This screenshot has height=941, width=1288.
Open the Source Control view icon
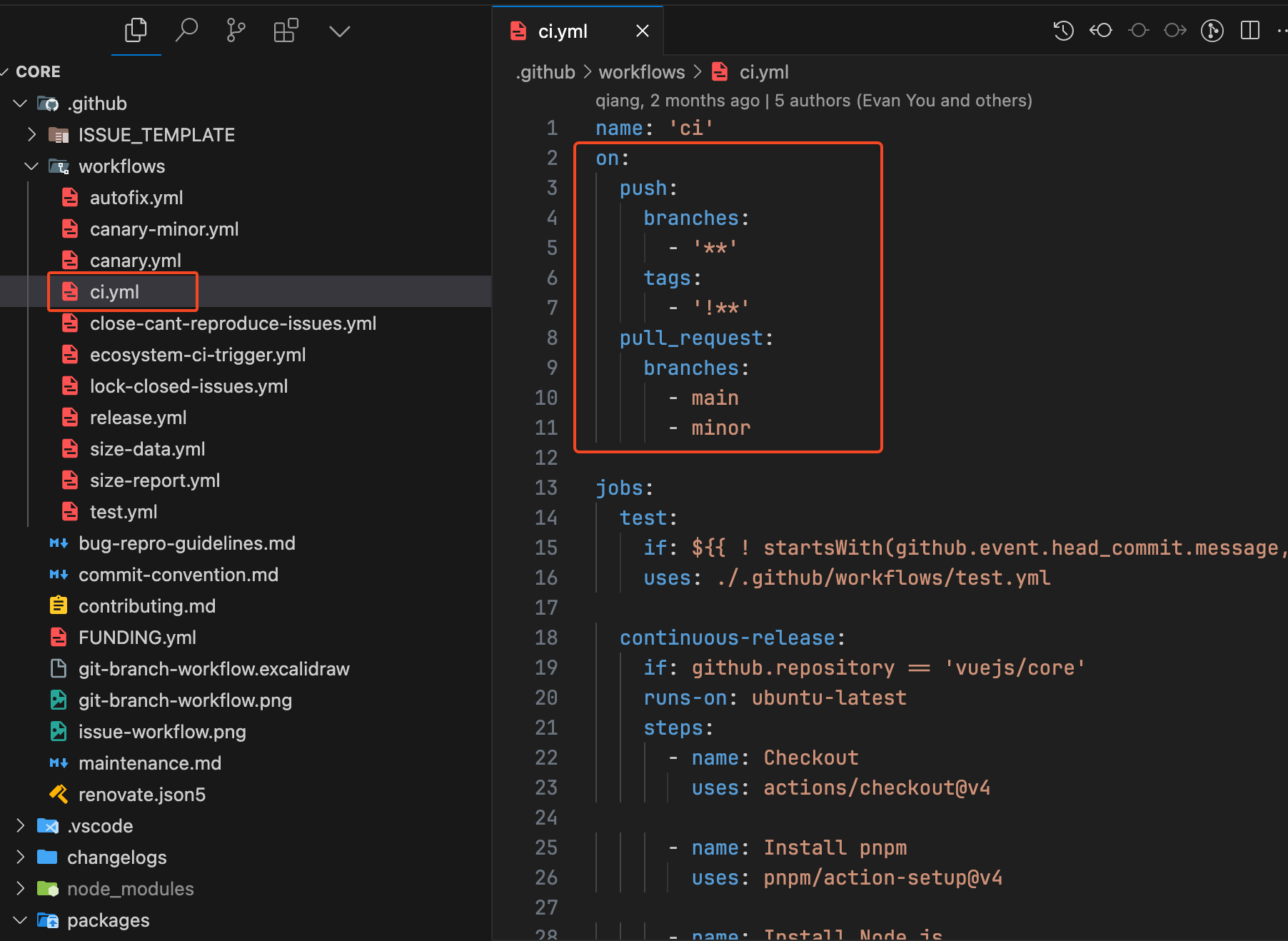236,31
